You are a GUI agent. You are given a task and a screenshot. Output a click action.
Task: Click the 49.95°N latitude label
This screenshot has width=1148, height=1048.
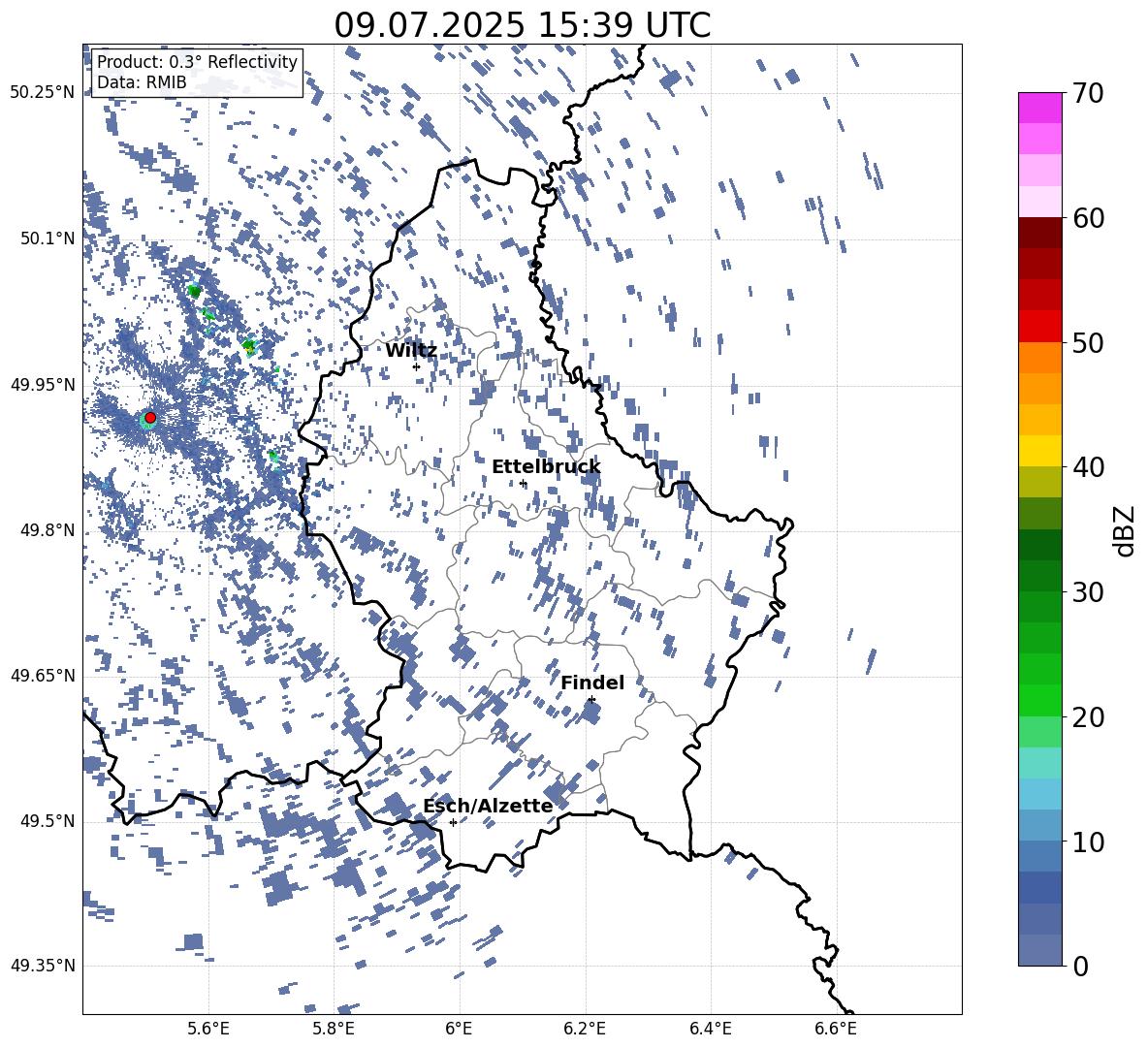pyautogui.click(x=43, y=385)
